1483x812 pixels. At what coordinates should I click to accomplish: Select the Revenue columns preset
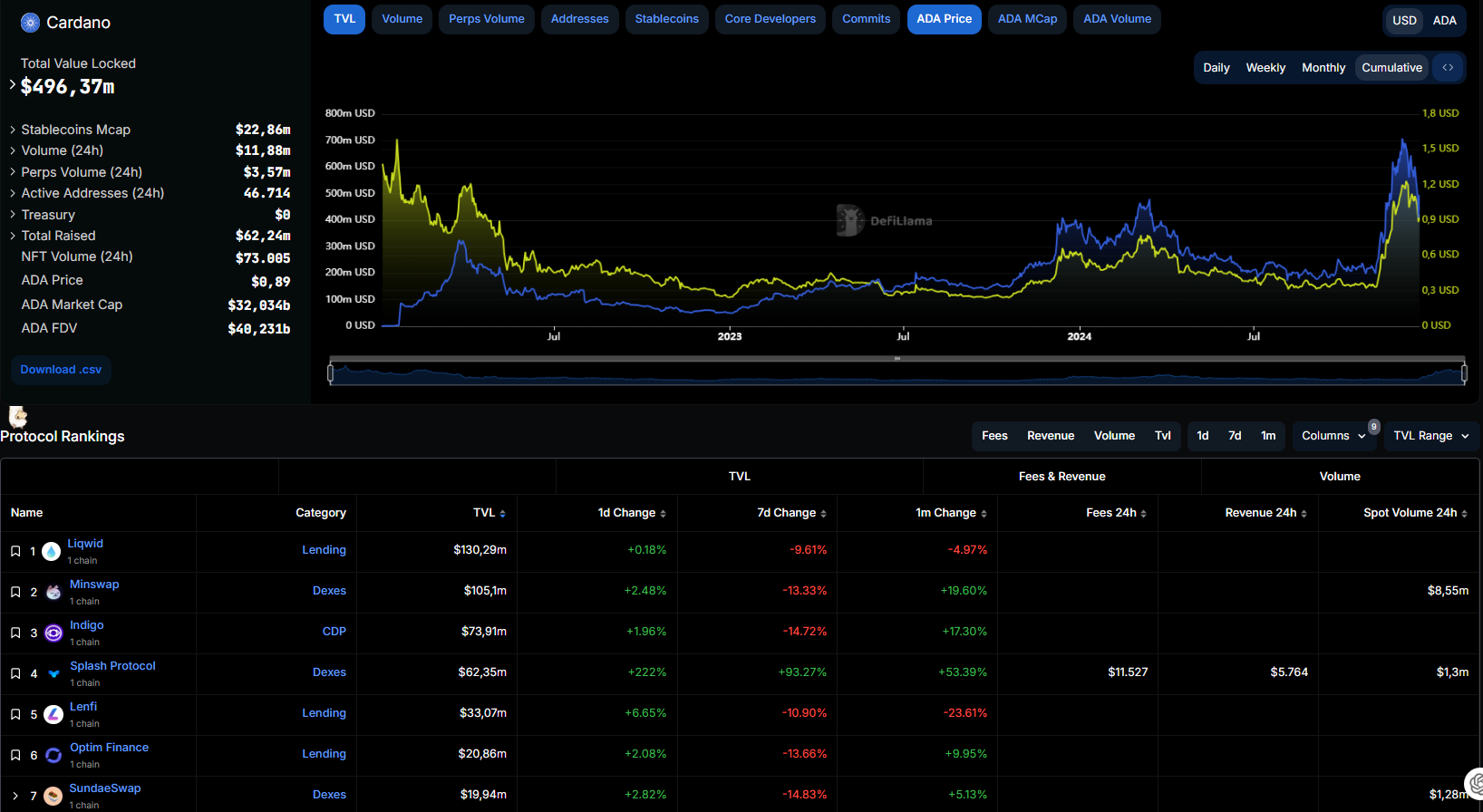click(x=1051, y=436)
